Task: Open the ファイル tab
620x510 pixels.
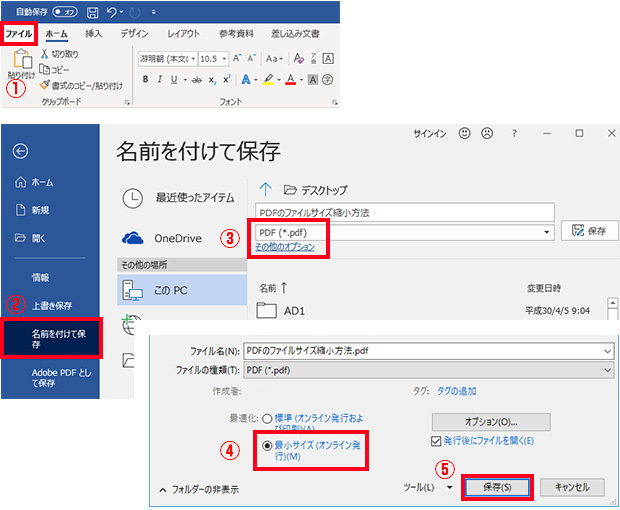Action: click(19, 34)
